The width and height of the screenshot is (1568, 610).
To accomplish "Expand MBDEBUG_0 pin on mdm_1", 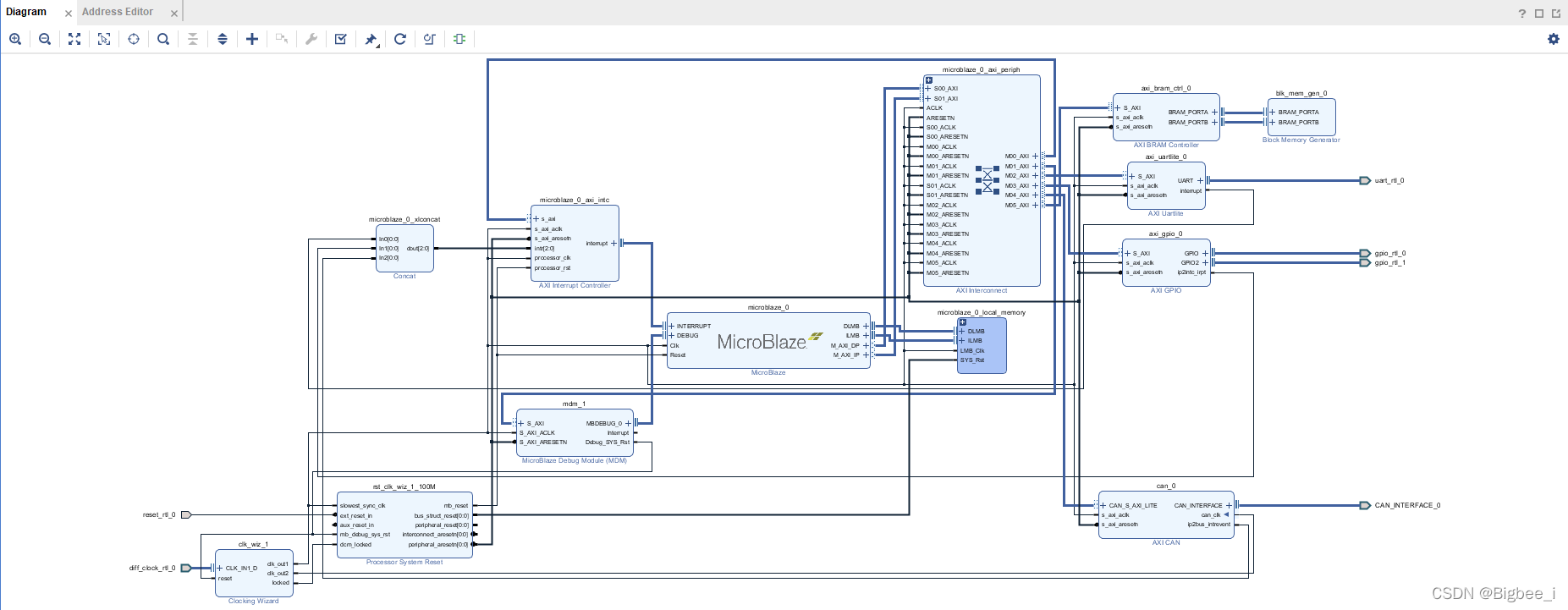I will 628,423.
